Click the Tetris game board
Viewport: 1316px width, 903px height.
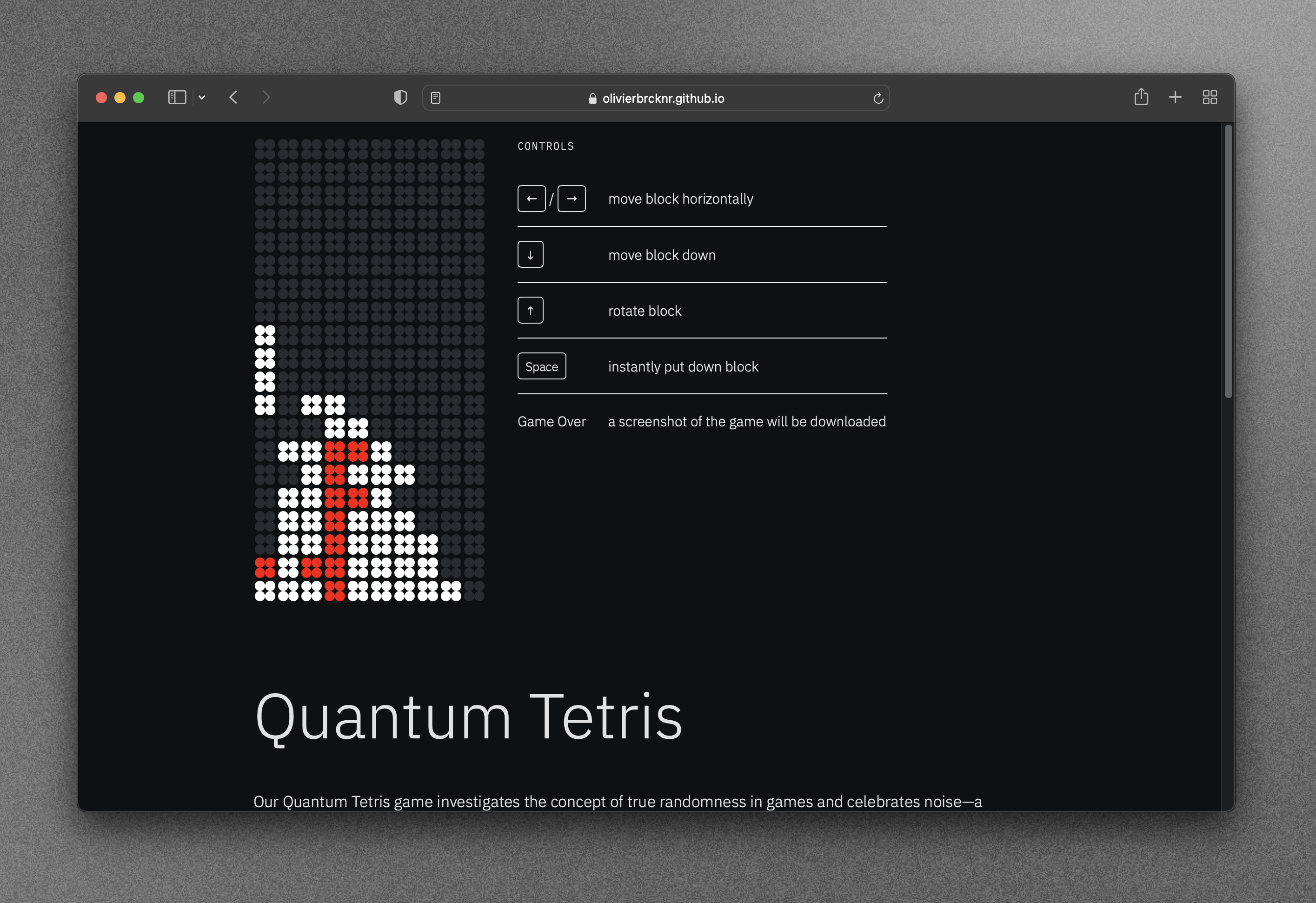[x=369, y=370]
